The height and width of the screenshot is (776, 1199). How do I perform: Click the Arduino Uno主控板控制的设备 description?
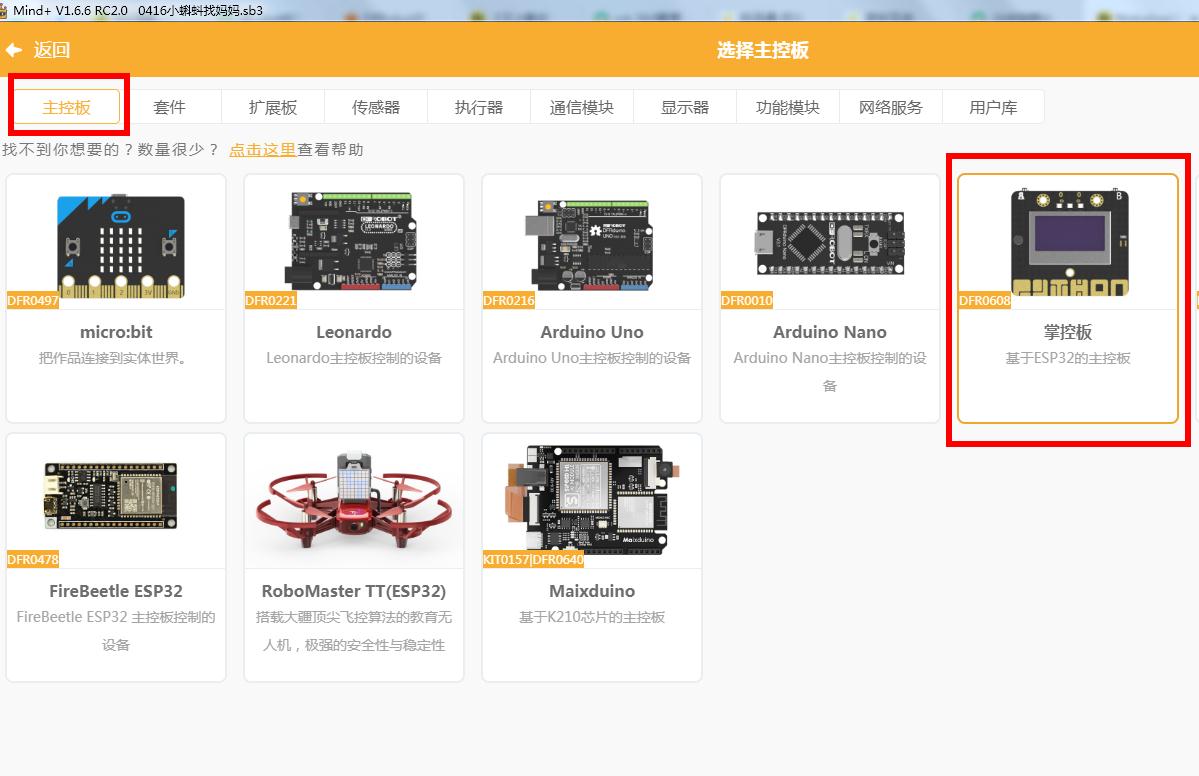[x=592, y=358]
